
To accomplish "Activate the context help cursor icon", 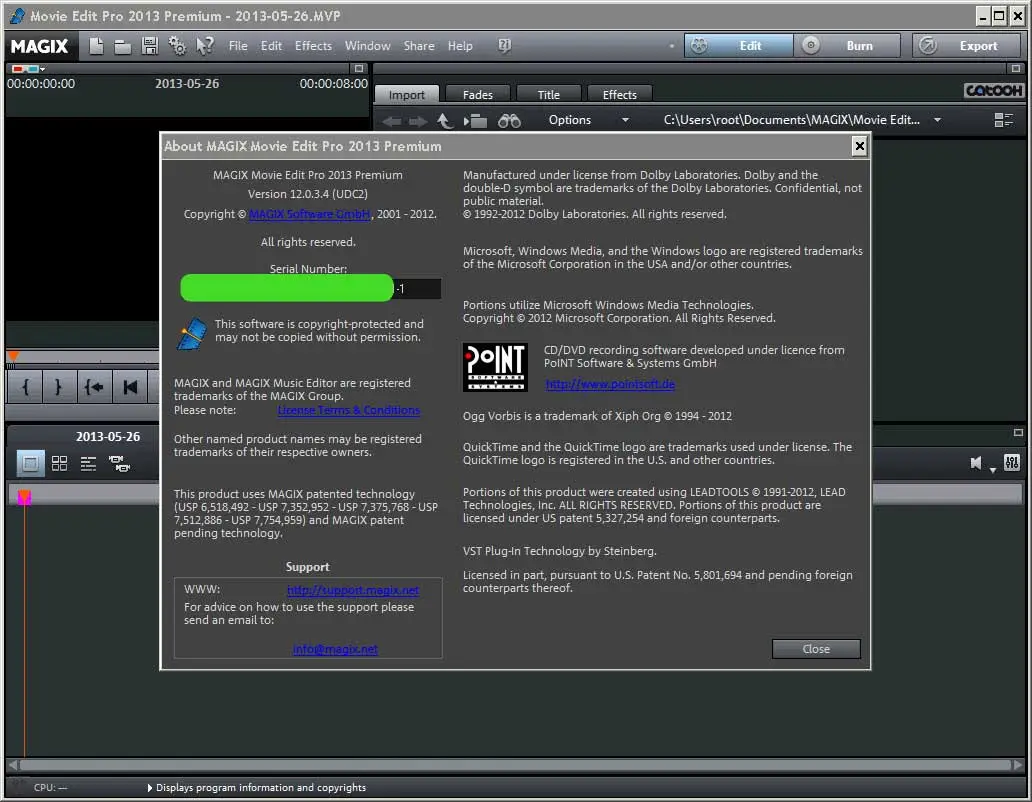I will pos(205,46).
